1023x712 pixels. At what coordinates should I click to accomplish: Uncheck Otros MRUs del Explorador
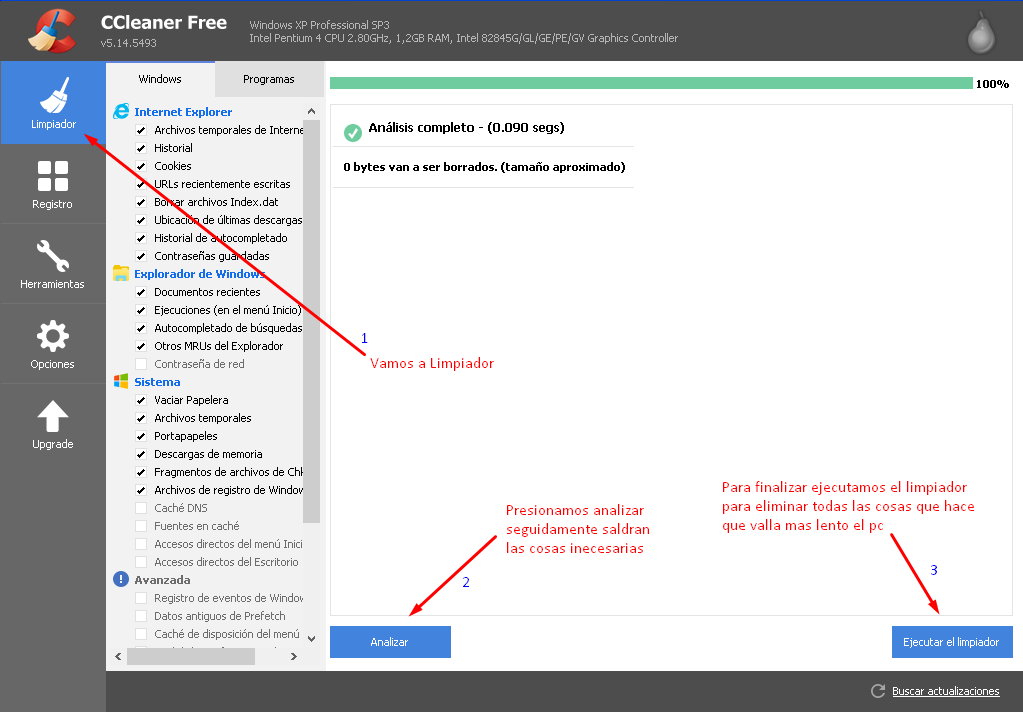[x=141, y=346]
